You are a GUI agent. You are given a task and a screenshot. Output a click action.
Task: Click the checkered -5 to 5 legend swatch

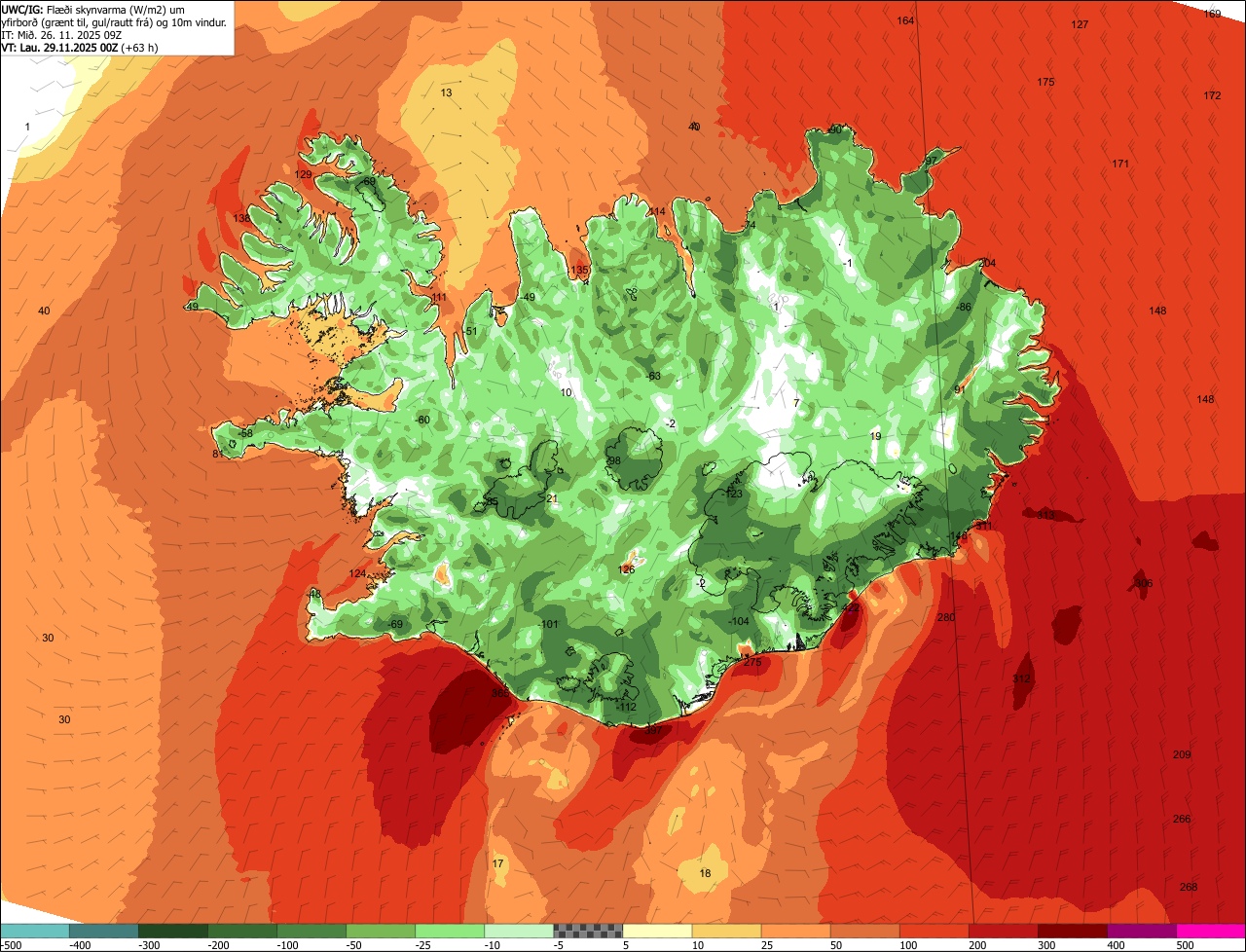point(588,931)
